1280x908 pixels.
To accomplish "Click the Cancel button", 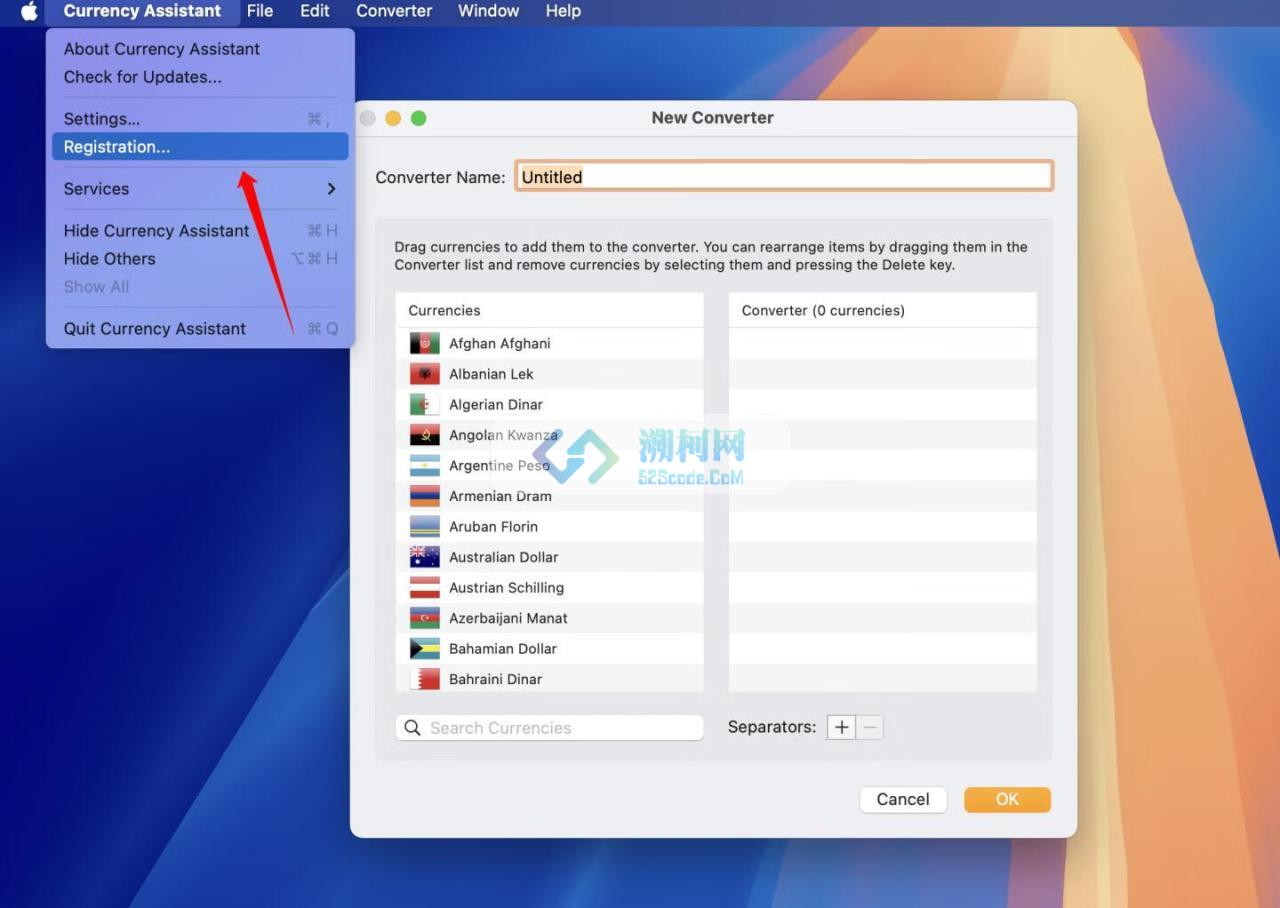I will coord(903,799).
